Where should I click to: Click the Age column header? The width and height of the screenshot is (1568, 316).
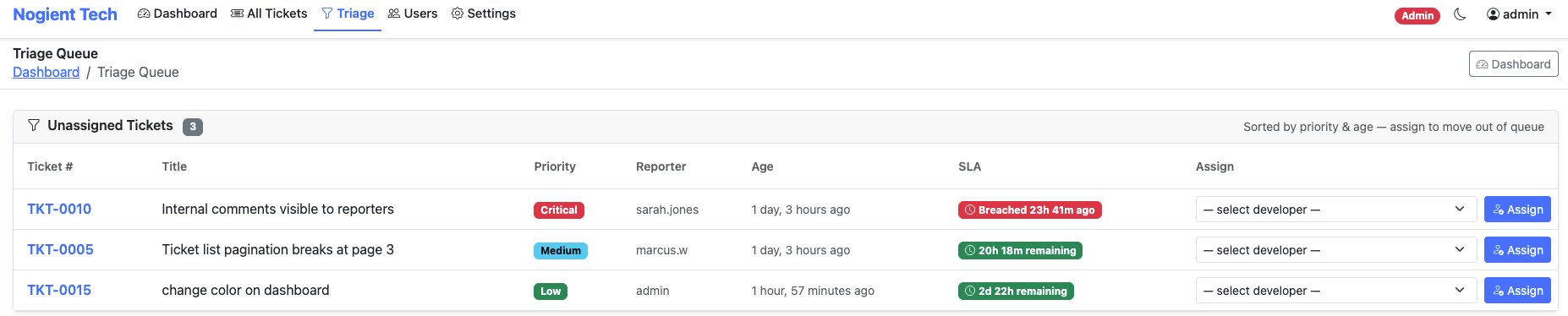pos(762,166)
